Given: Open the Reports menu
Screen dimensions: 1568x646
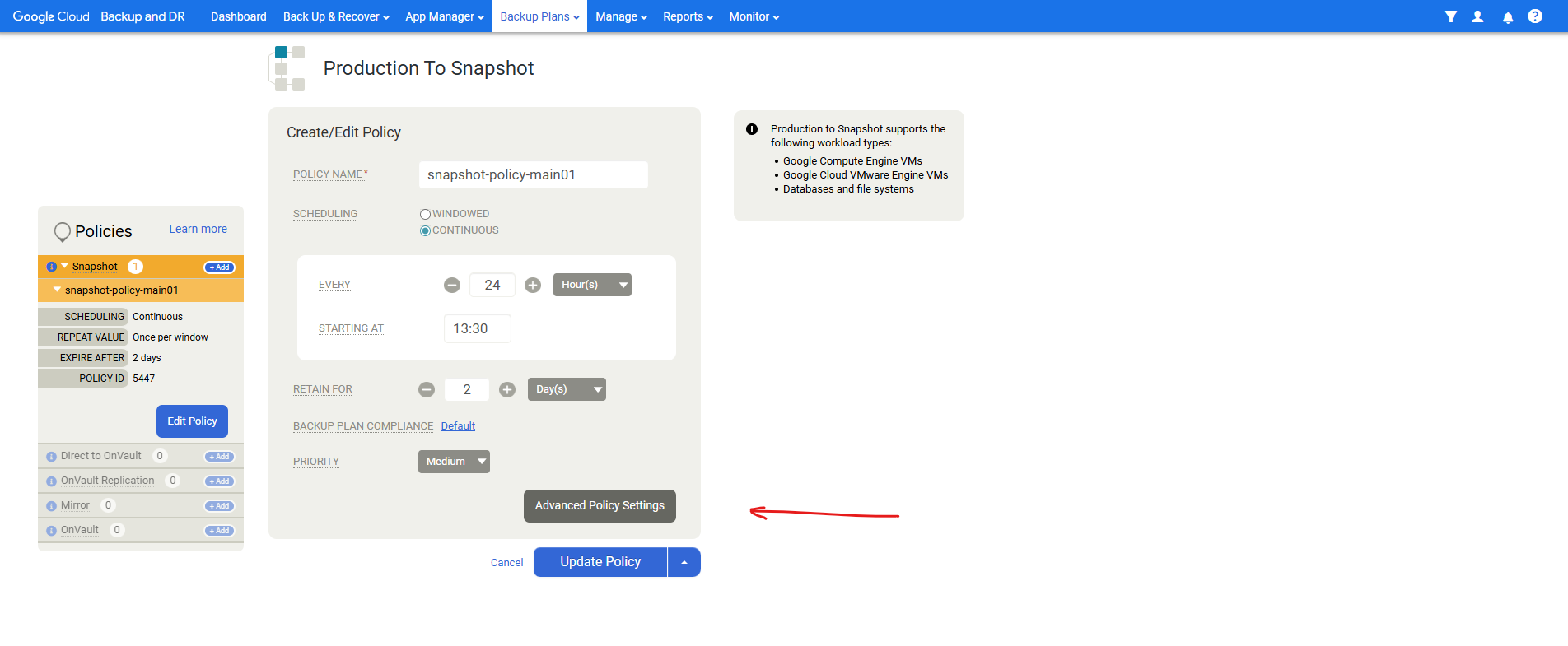Looking at the screenshot, I should [688, 16].
